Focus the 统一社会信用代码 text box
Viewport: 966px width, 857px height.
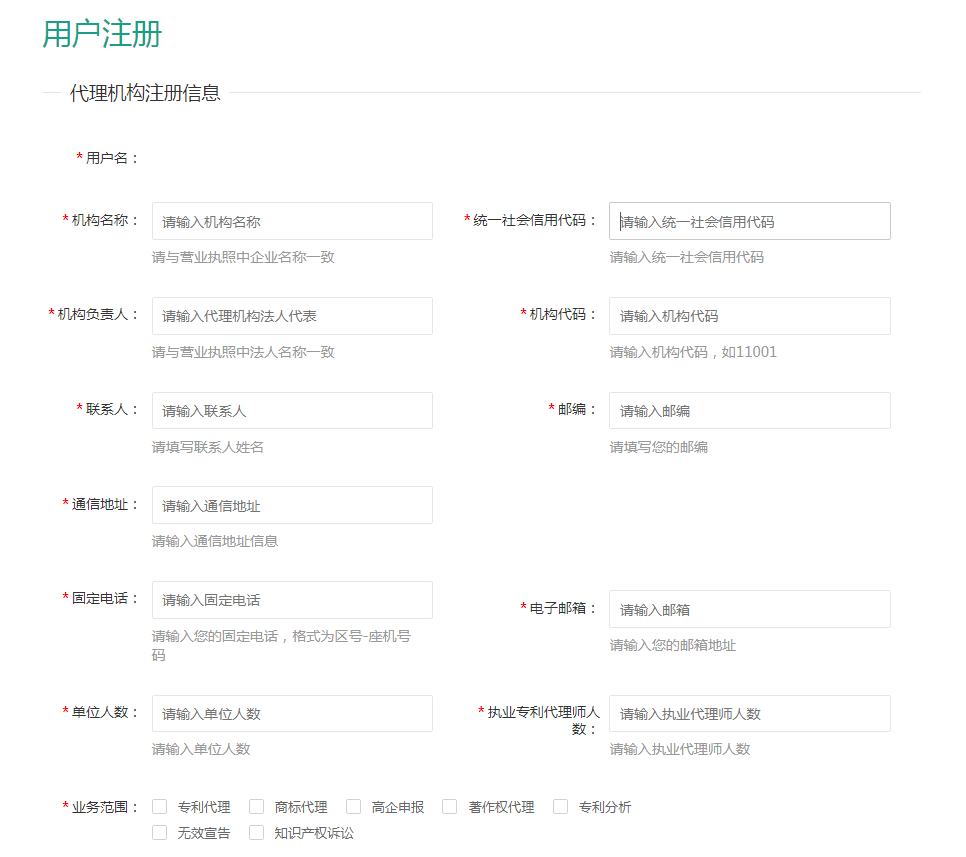pyautogui.click(x=749, y=221)
